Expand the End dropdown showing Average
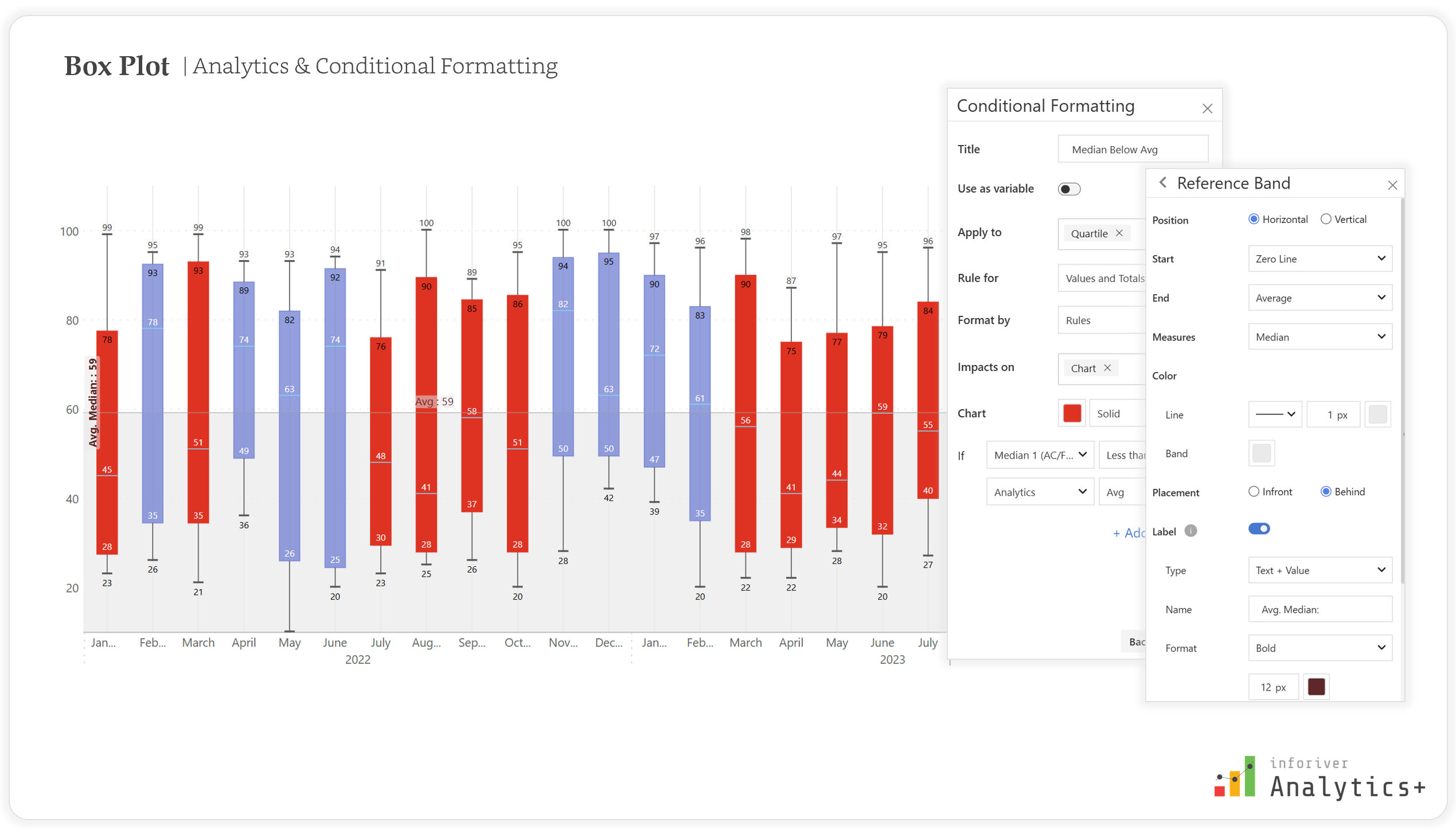 (x=1320, y=298)
